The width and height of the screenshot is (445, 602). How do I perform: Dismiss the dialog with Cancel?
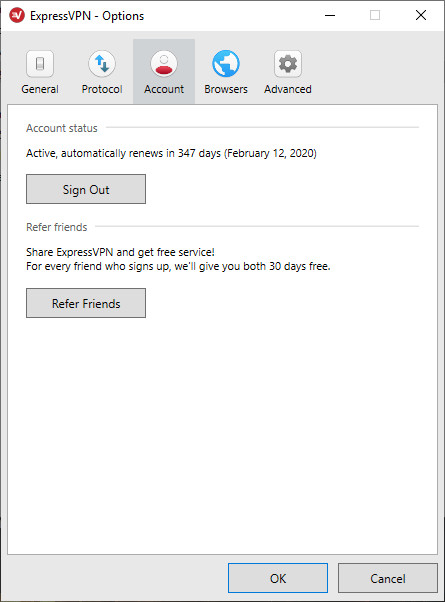click(388, 578)
